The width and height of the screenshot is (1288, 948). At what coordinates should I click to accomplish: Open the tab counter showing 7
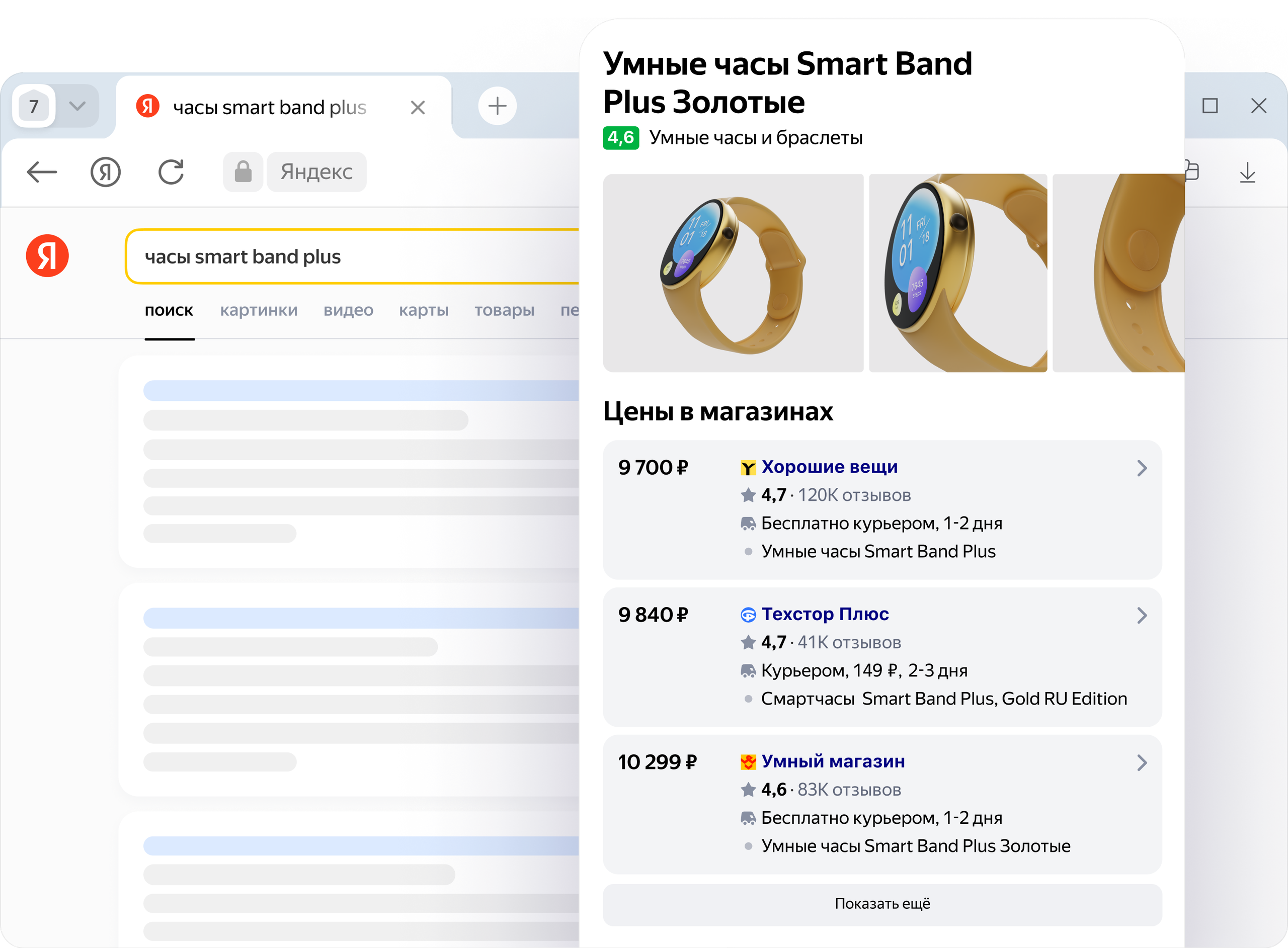(34, 106)
